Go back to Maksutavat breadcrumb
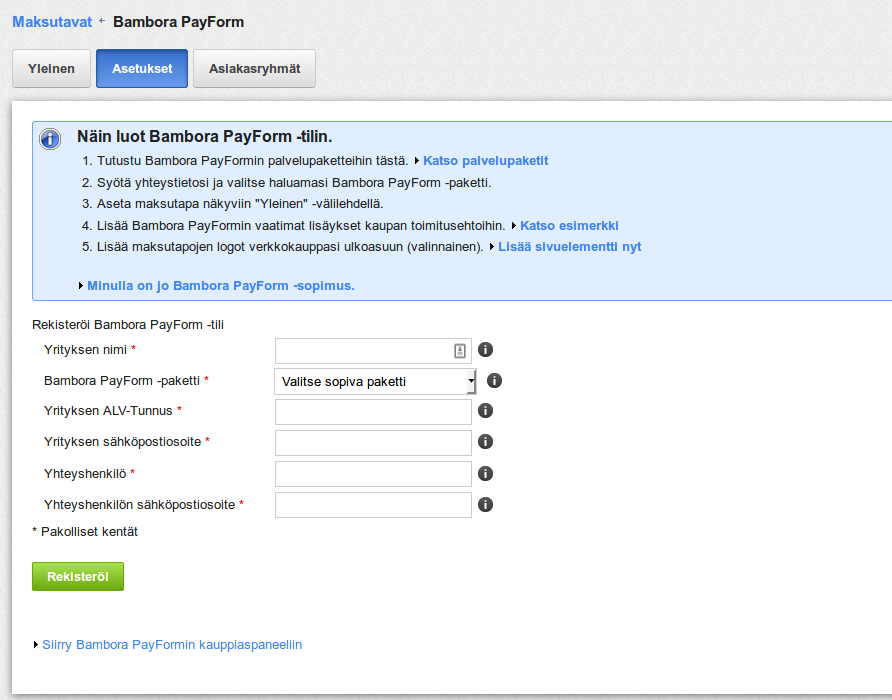This screenshot has height=700, width=892. click(x=52, y=22)
